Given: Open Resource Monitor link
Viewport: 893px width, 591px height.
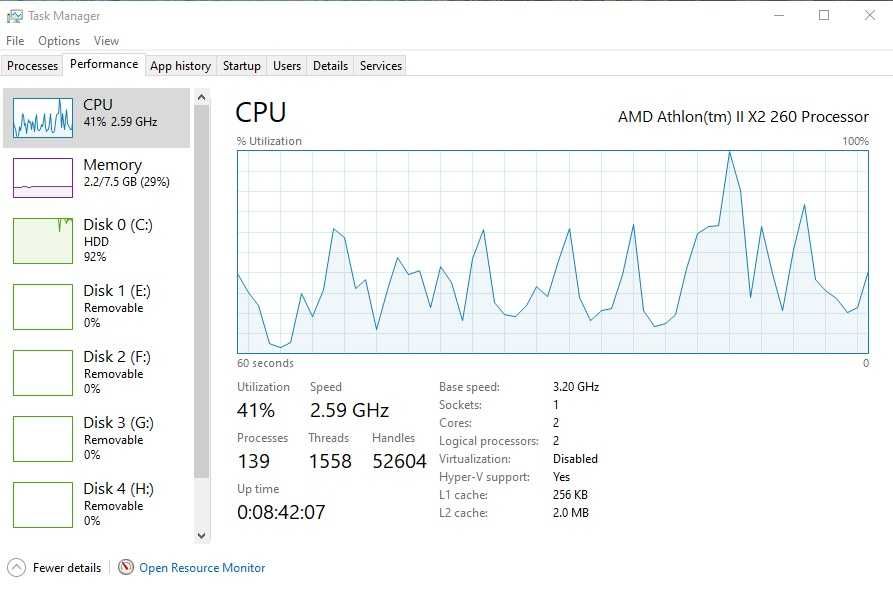Looking at the screenshot, I should click(x=202, y=568).
